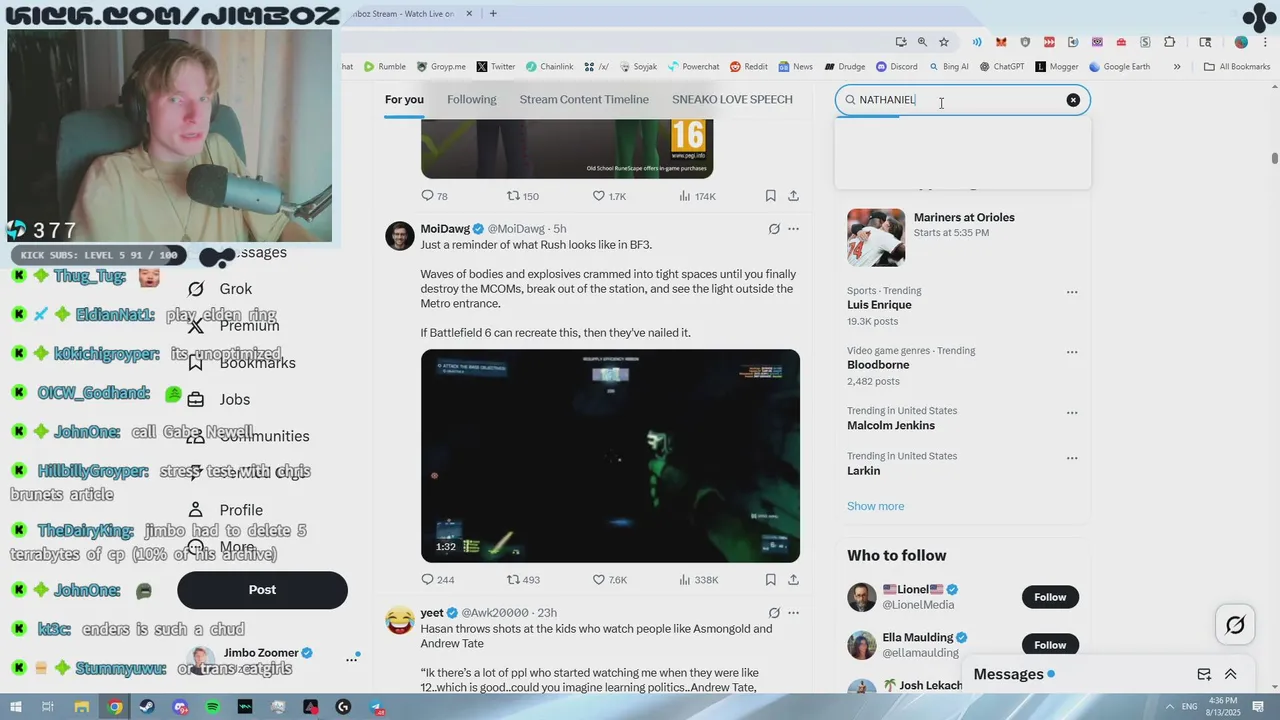Reply to the MoiDawg post with 244 replies
Image resolution: width=1280 pixels, height=720 pixels.
(x=437, y=580)
